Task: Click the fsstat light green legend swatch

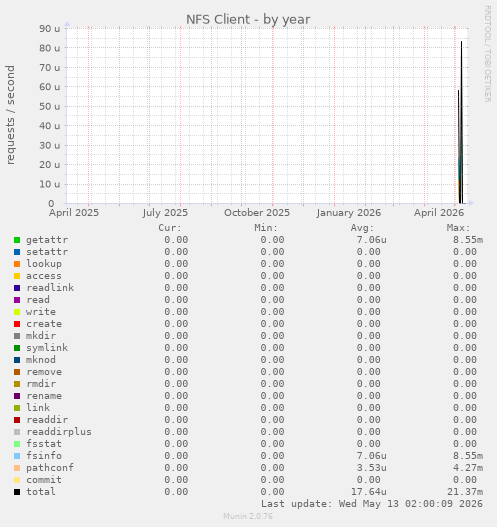Action: (x=17, y=444)
